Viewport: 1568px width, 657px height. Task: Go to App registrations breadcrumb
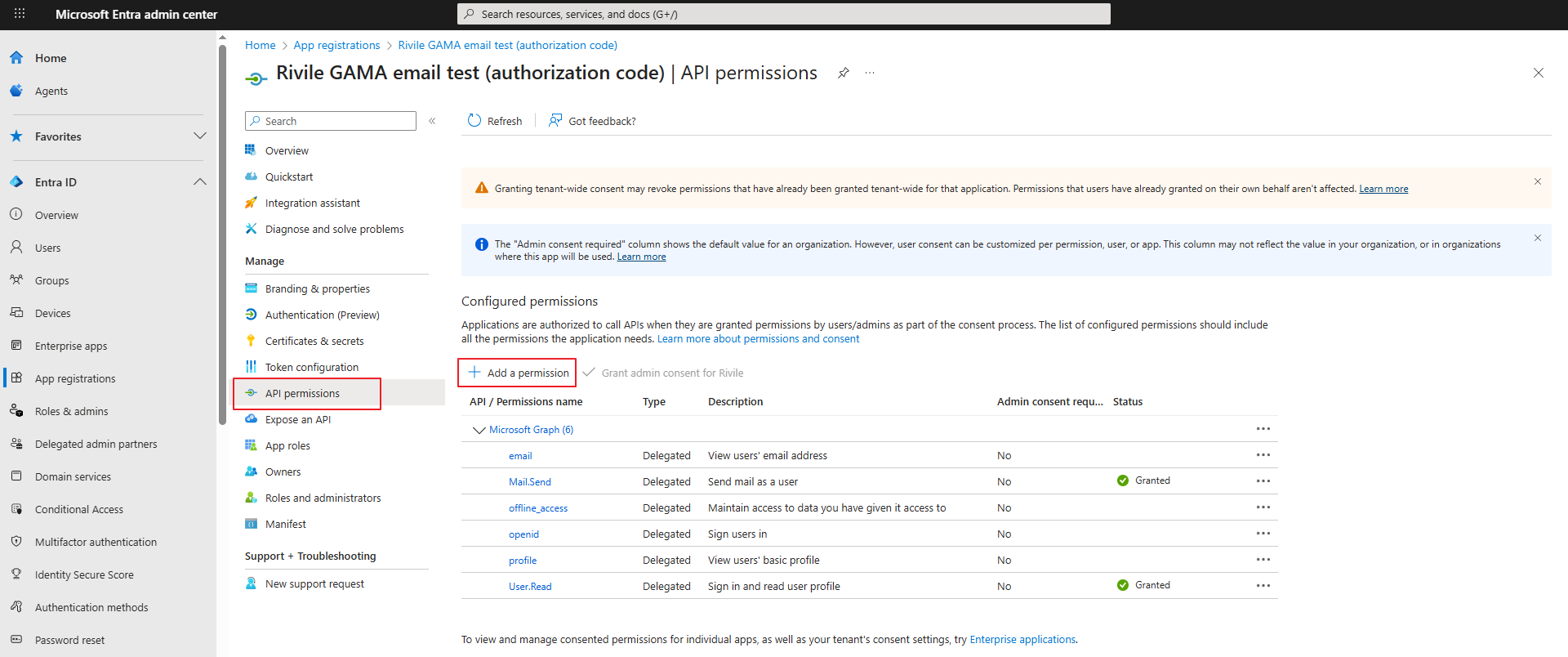click(x=336, y=45)
